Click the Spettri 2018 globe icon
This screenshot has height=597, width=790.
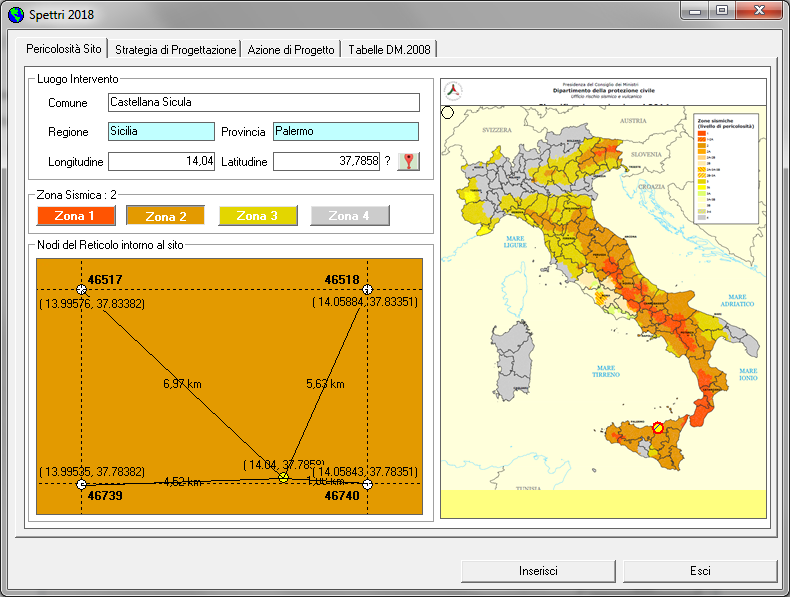tap(16, 15)
